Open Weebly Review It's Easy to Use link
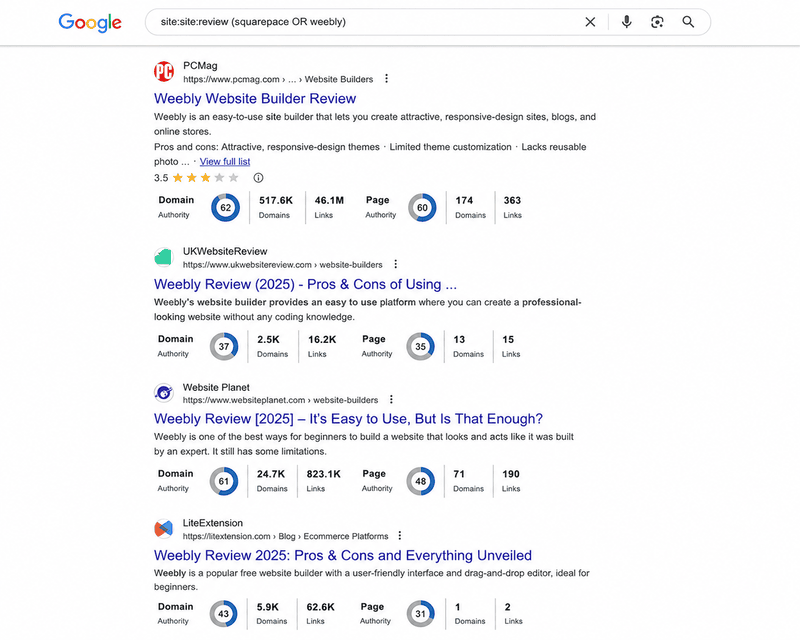 pyautogui.click(x=348, y=419)
